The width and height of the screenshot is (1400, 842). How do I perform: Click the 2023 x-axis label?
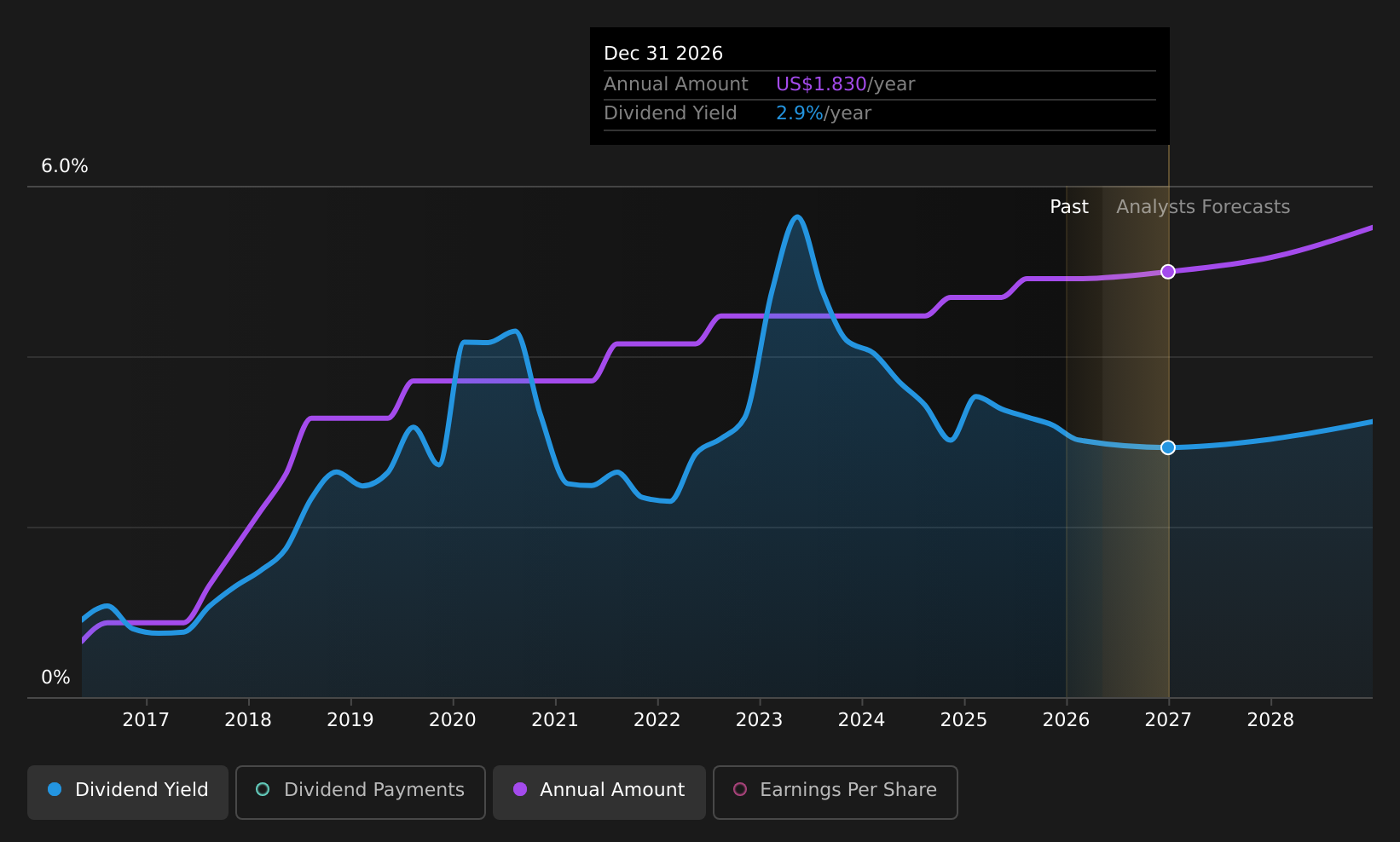pyautogui.click(x=760, y=720)
